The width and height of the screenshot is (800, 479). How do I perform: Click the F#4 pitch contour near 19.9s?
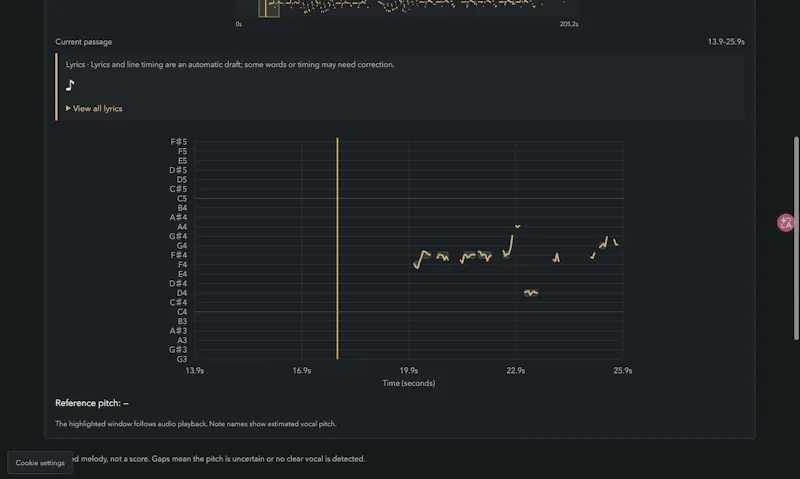click(421, 259)
